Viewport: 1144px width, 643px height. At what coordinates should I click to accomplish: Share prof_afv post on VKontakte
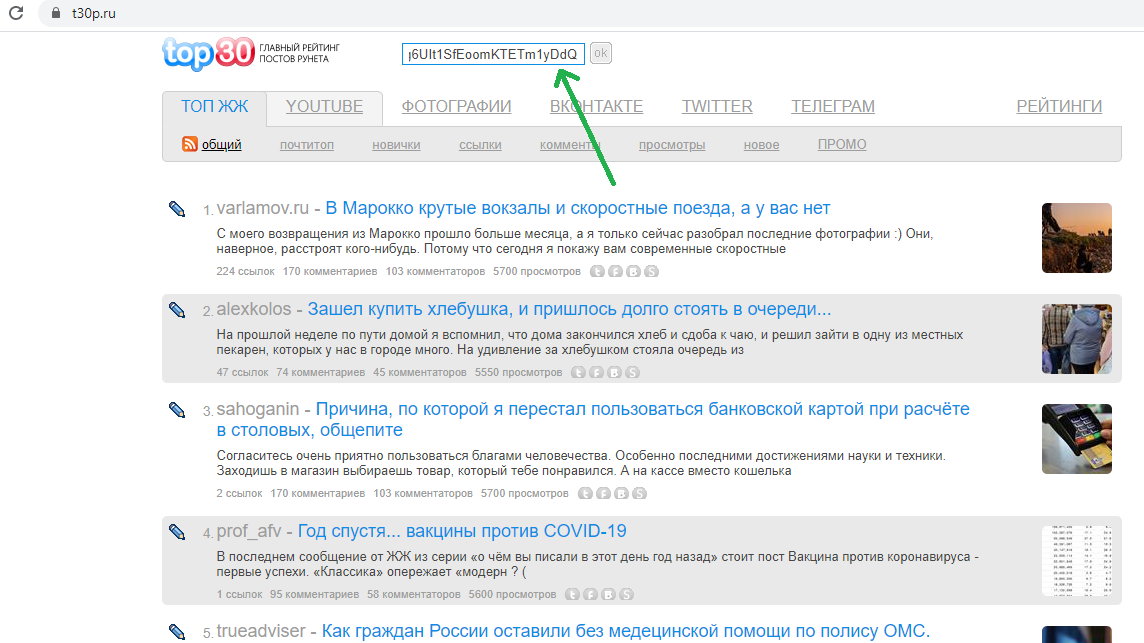point(608,594)
